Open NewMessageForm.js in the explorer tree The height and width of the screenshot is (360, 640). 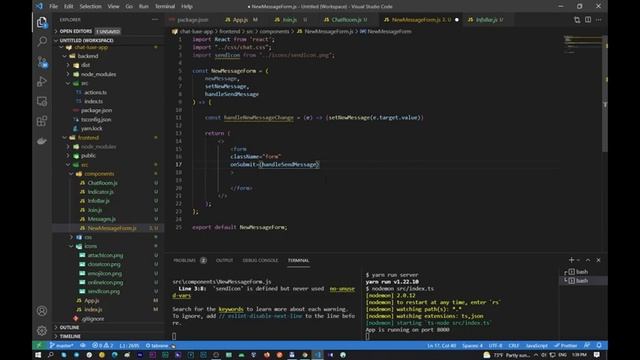112,228
